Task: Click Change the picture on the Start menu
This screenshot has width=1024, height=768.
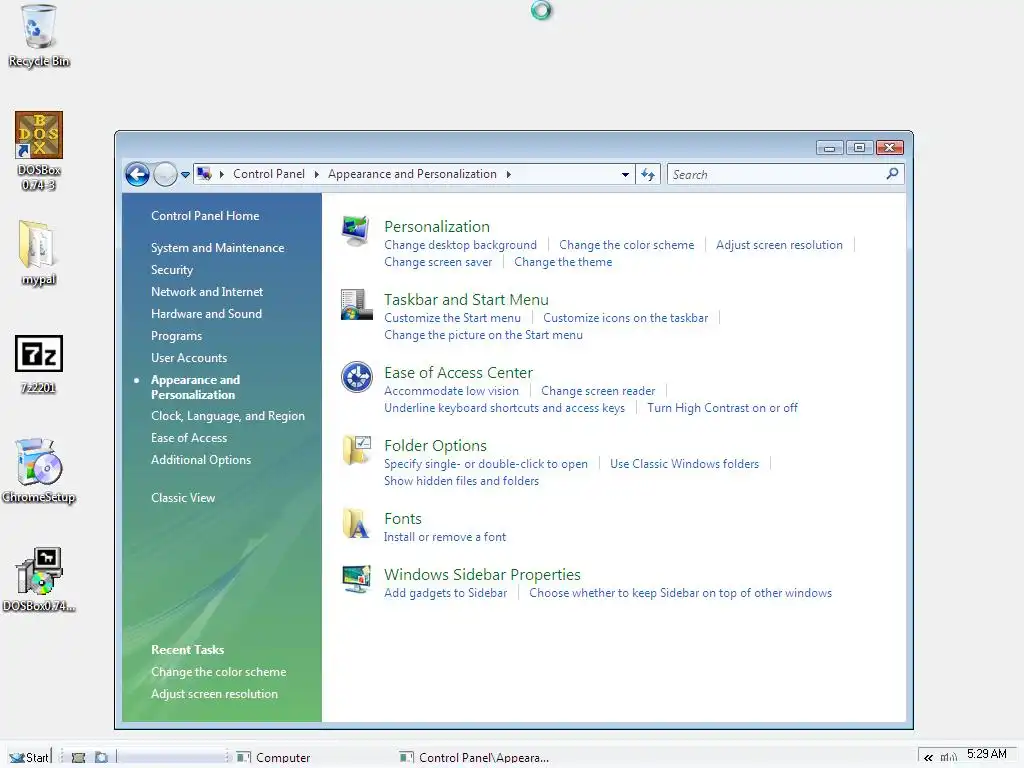Action: [483, 335]
